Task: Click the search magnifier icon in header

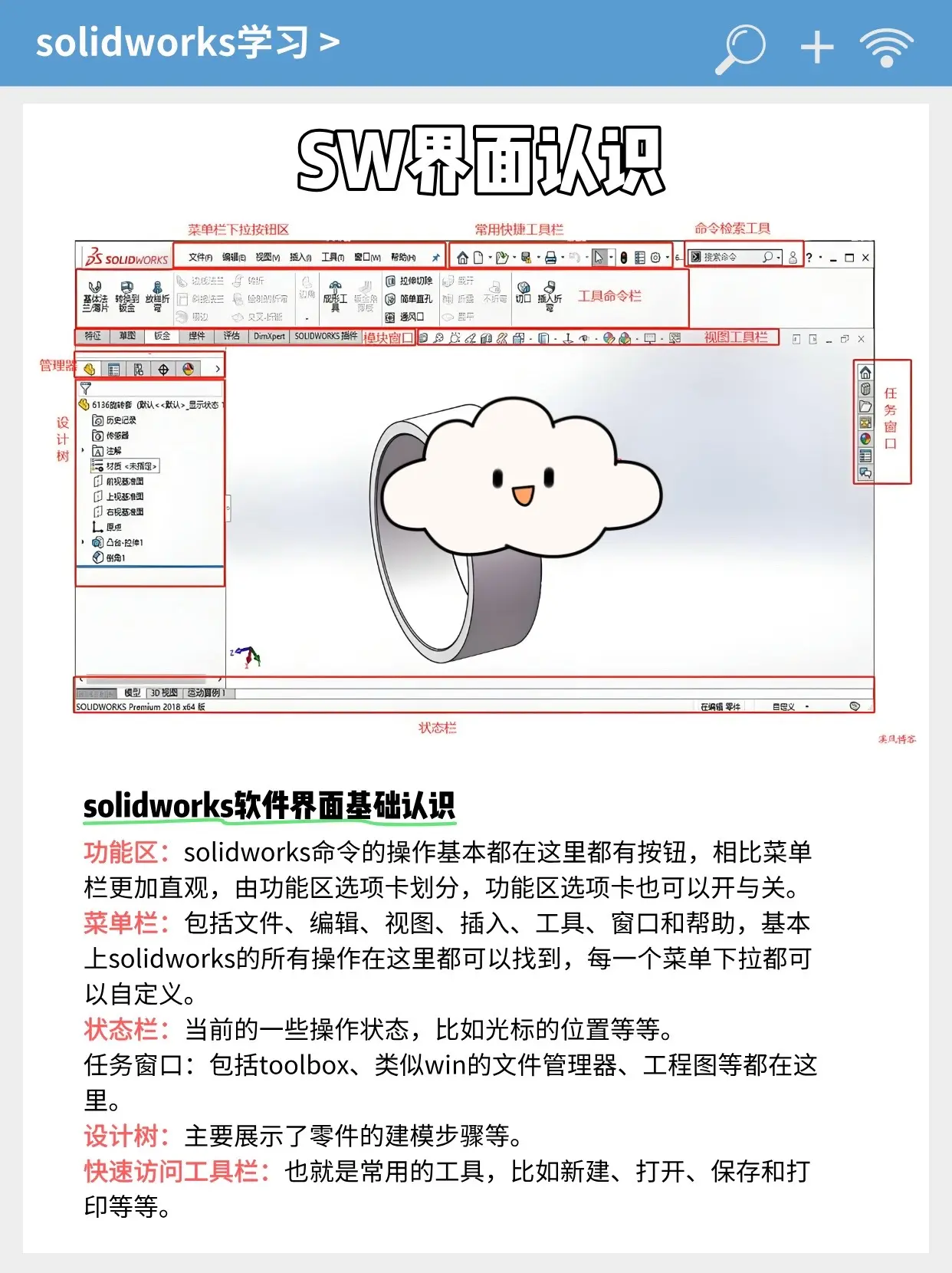Action: click(x=740, y=48)
